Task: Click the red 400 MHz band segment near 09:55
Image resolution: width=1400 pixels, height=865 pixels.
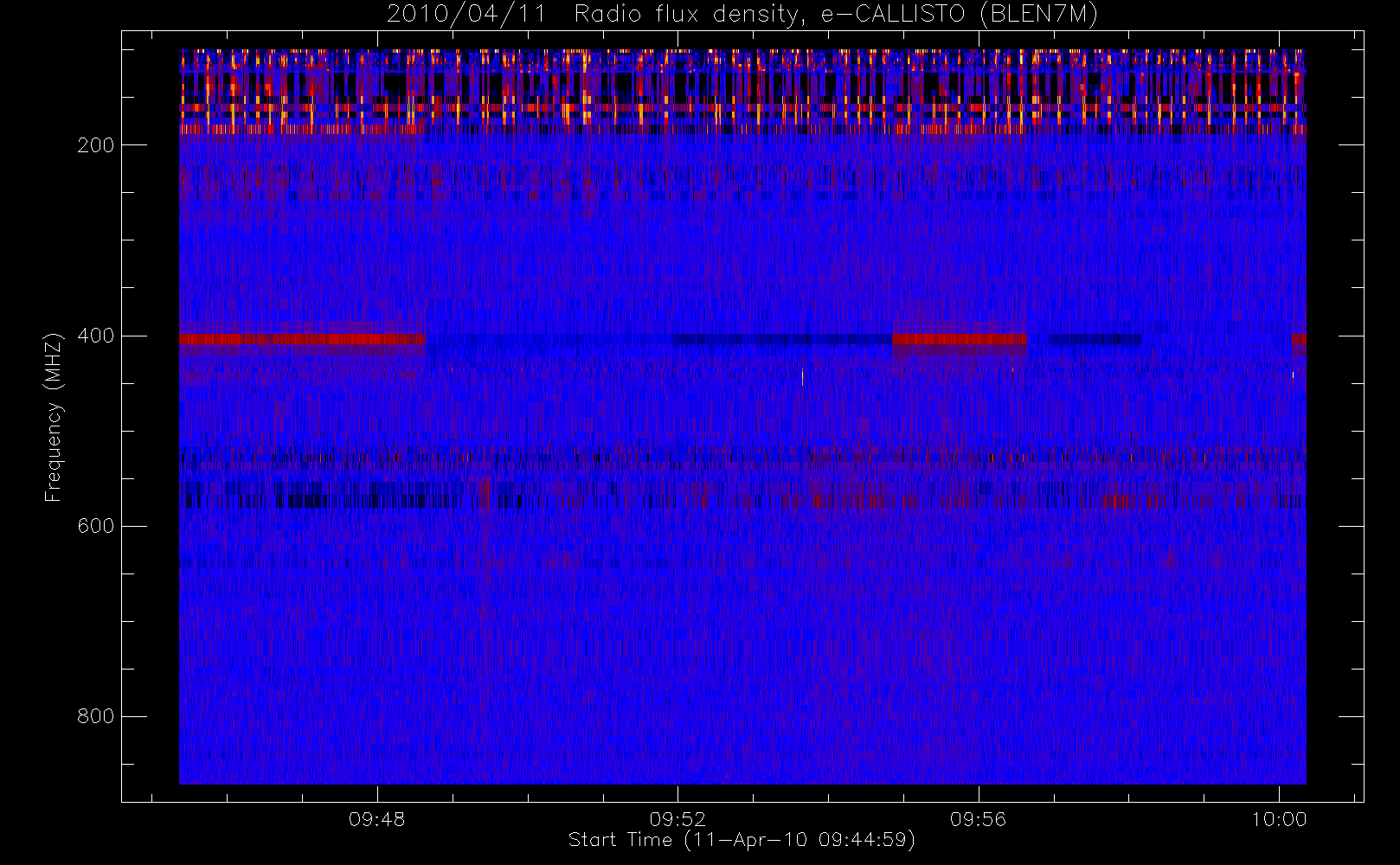Action: tap(960, 339)
